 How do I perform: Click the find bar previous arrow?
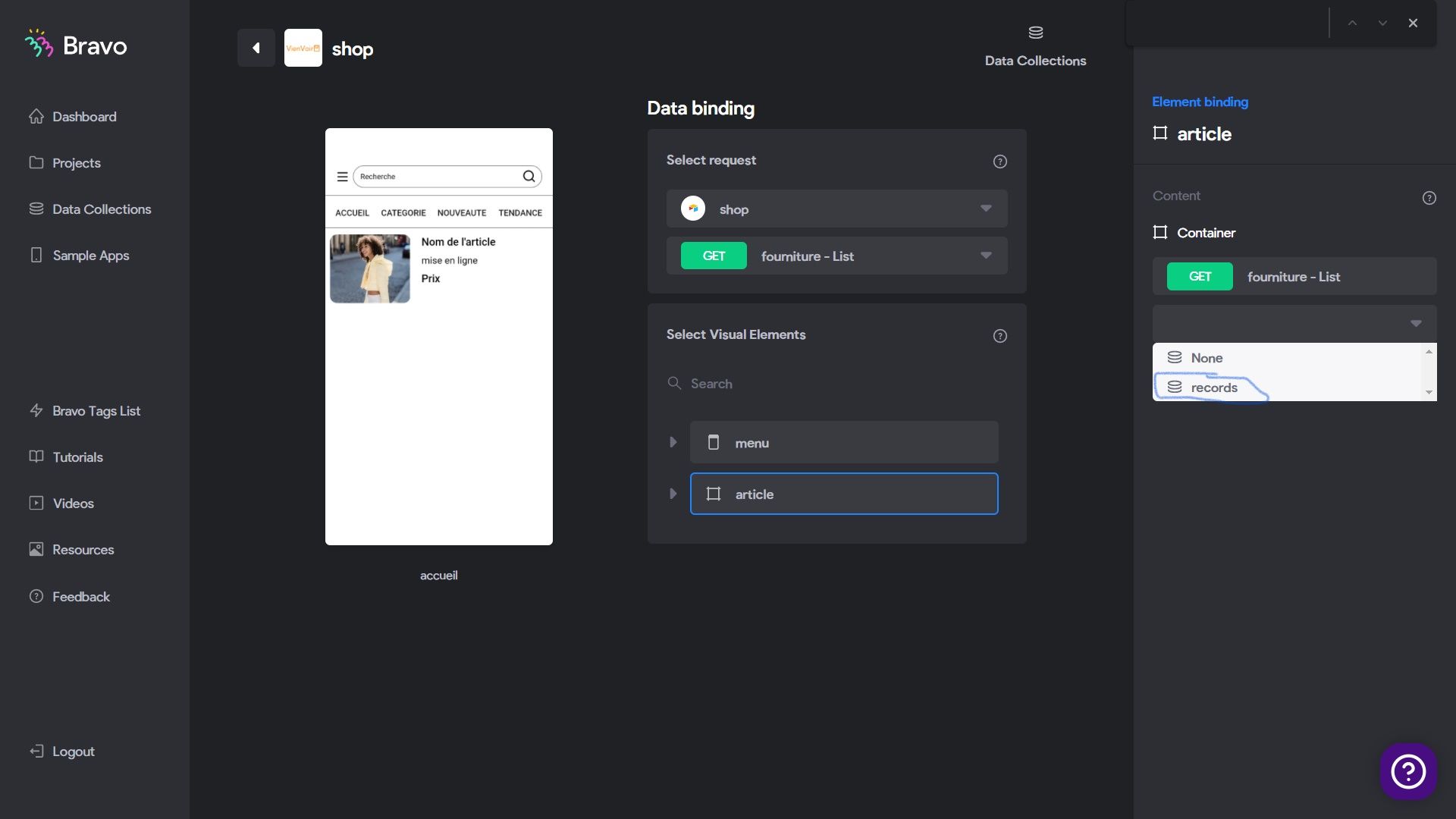pyautogui.click(x=1352, y=23)
